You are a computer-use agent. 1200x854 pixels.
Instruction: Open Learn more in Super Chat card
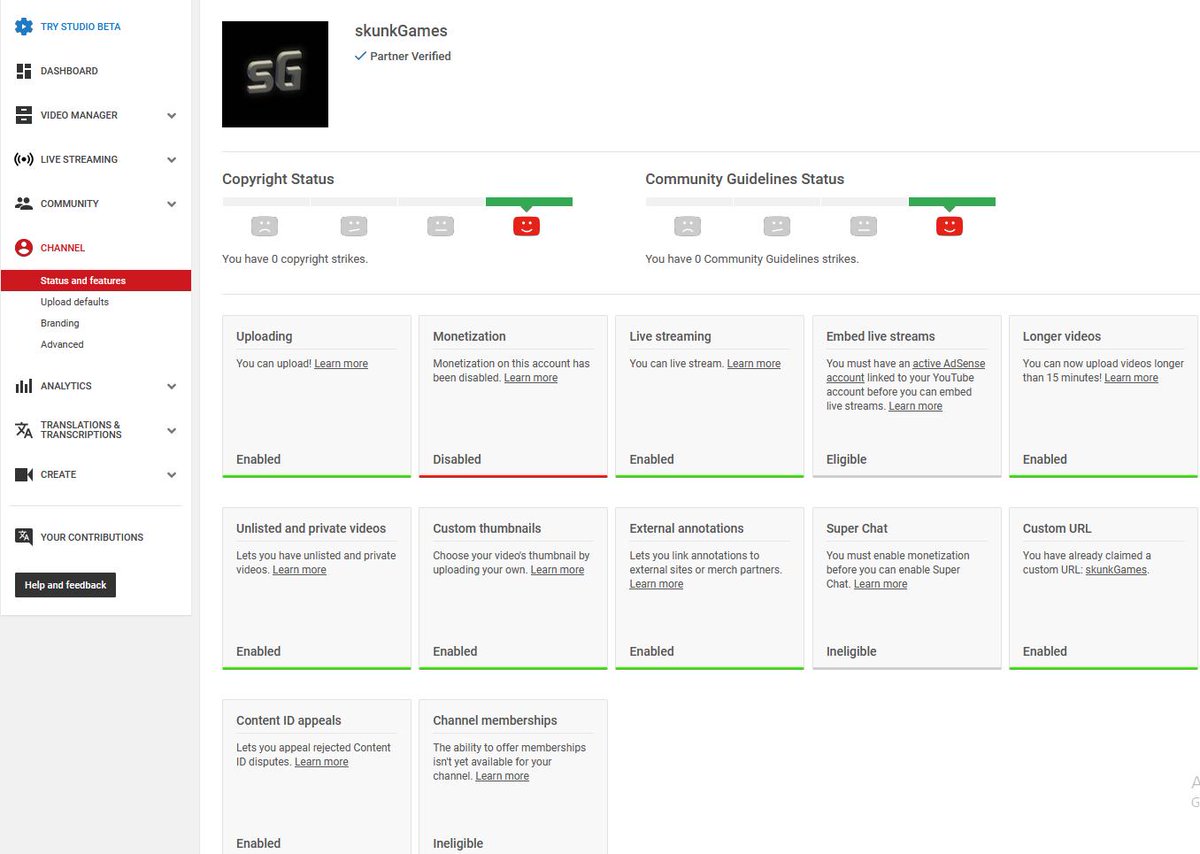[x=880, y=584]
